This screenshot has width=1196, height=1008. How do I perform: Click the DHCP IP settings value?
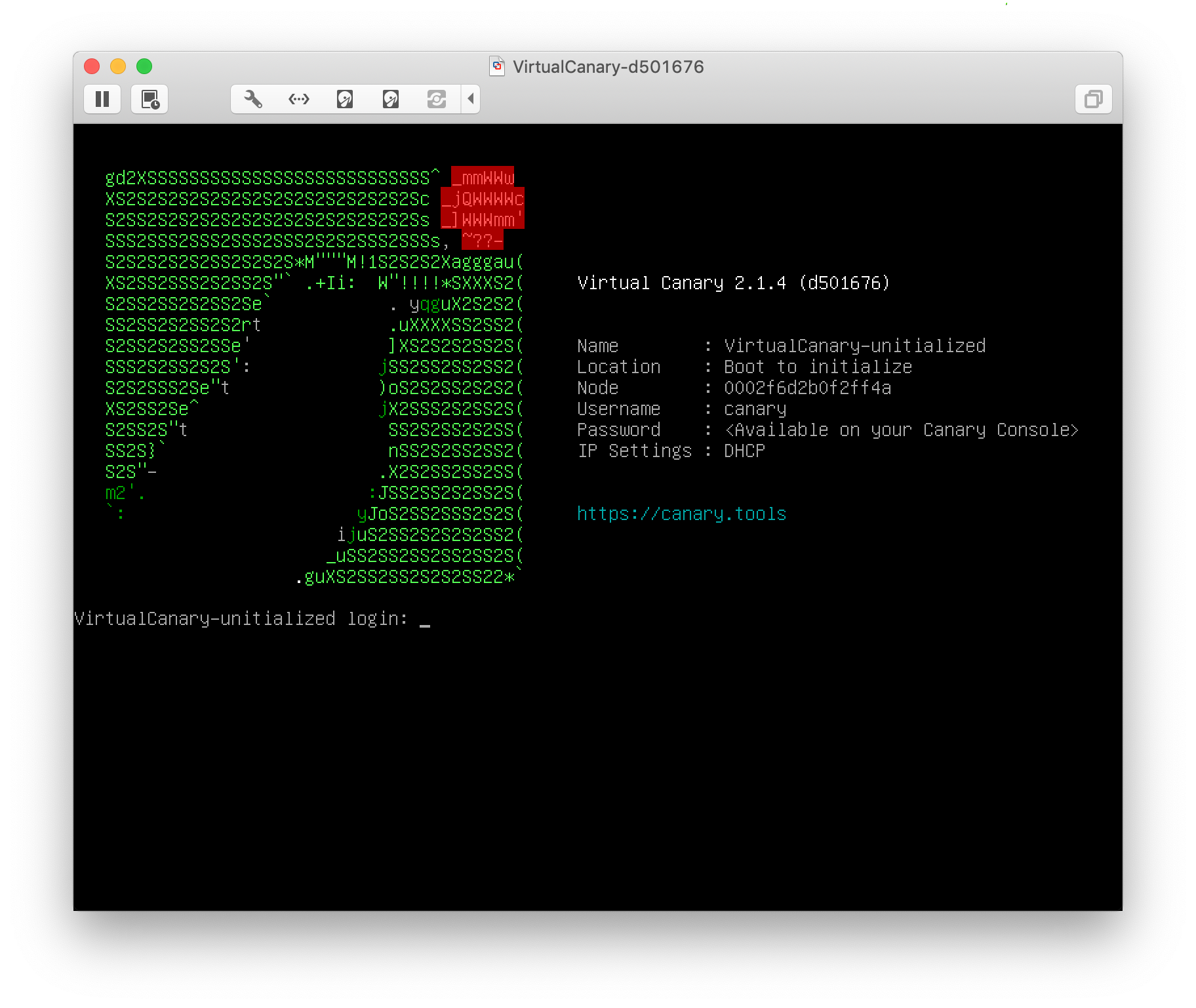pos(744,451)
